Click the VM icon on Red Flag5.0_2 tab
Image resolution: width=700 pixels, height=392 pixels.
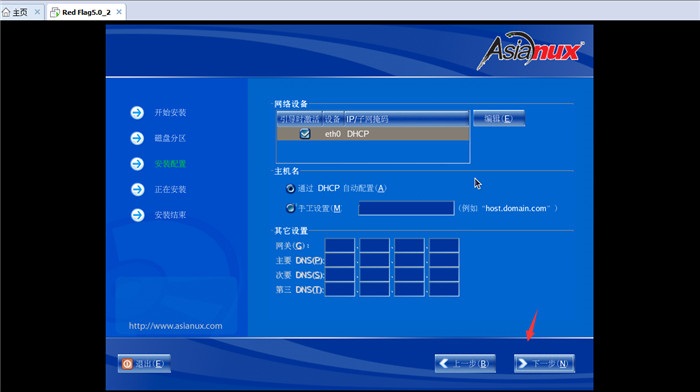point(55,12)
